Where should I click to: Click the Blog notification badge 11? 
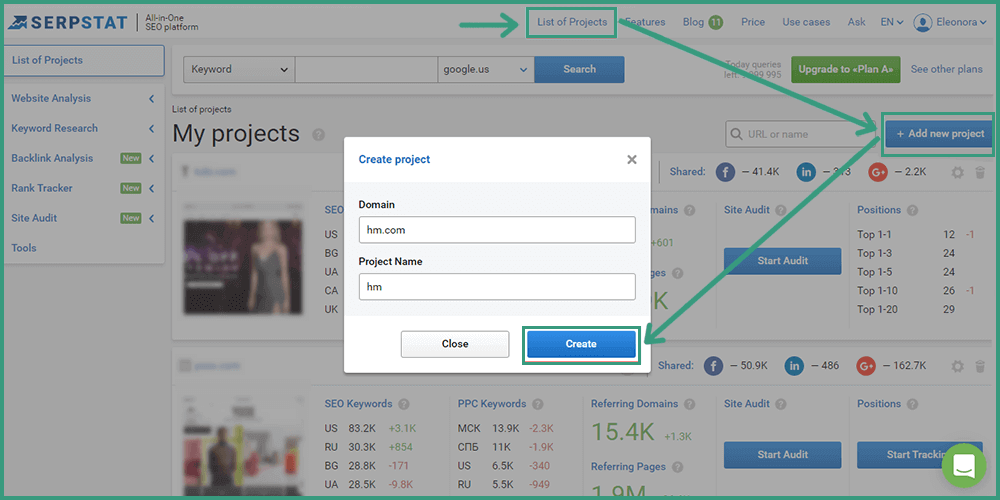(x=716, y=22)
